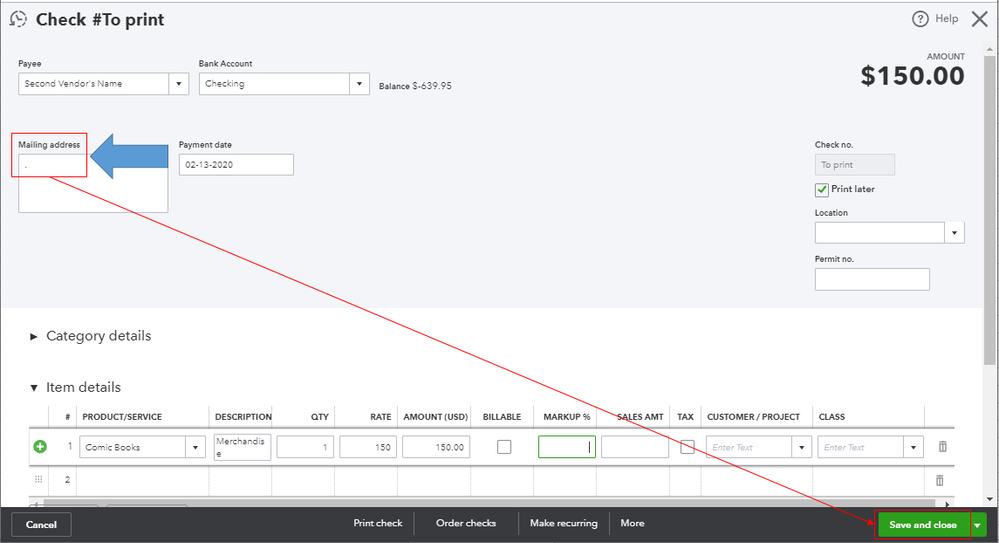Open the Location dropdown arrow

pos(954,233)
